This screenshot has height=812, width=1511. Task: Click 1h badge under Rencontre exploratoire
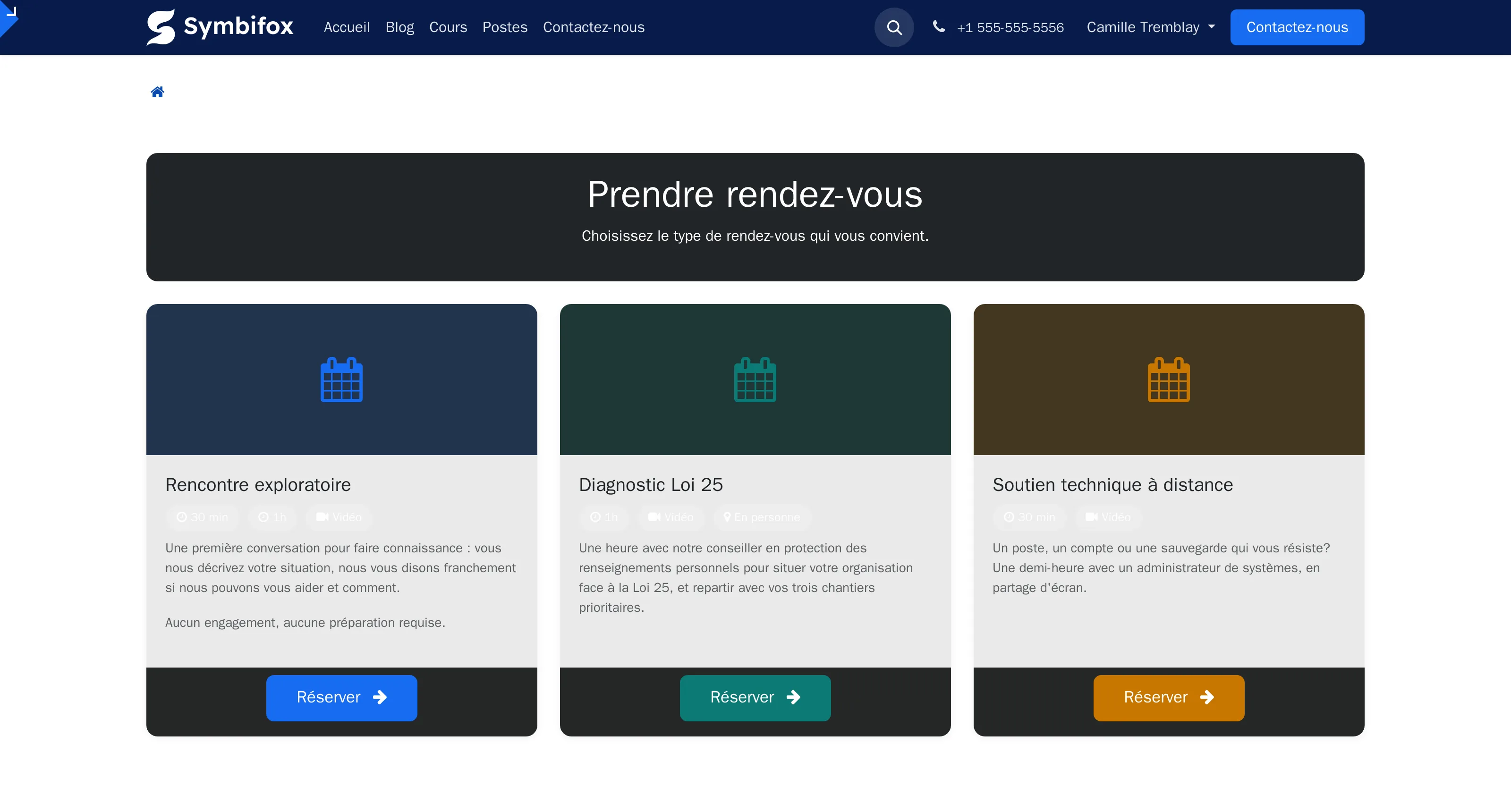272,517
